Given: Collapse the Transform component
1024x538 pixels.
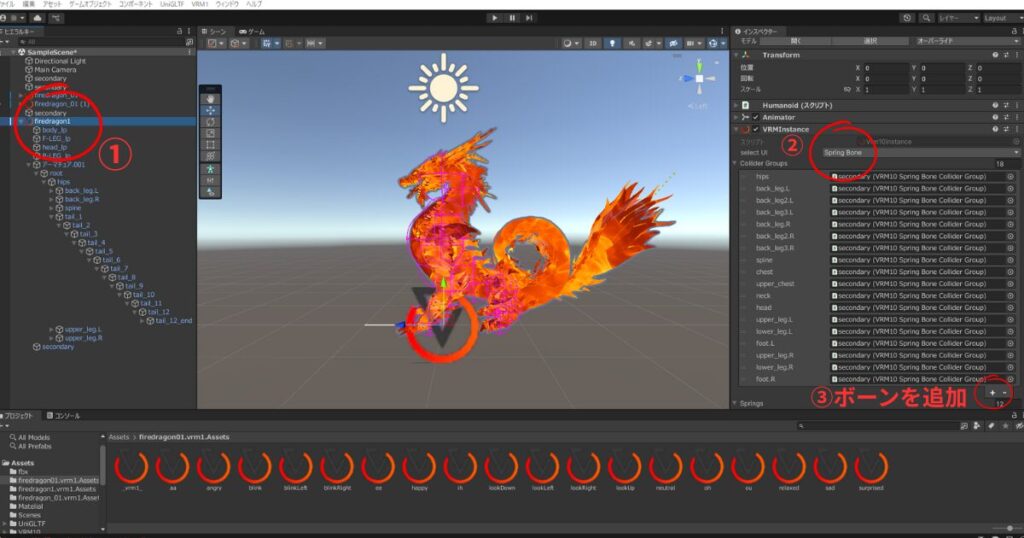Looking at the screenshot, I should [736, 55].
